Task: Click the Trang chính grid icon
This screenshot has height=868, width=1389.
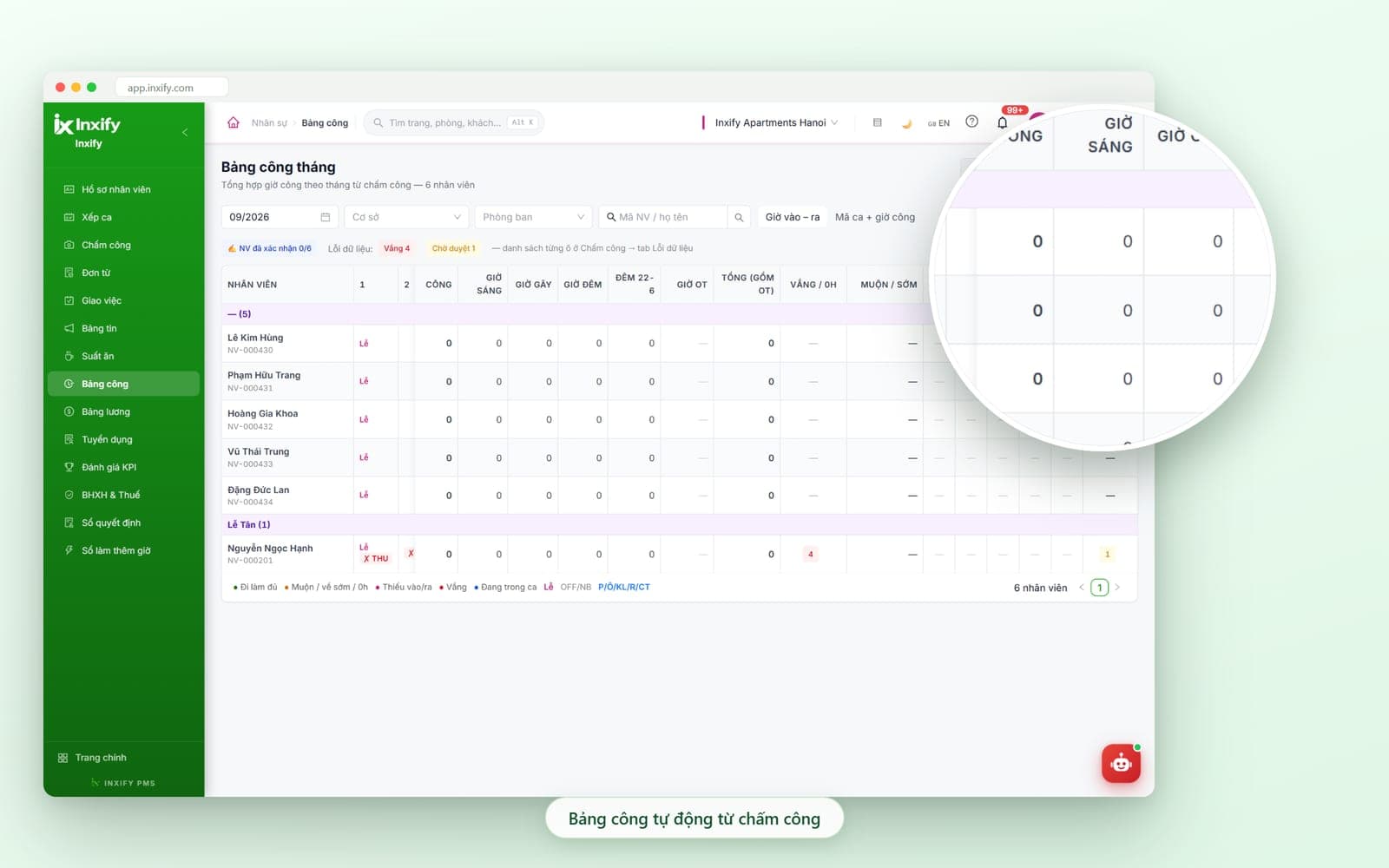Action: (63, 758)
